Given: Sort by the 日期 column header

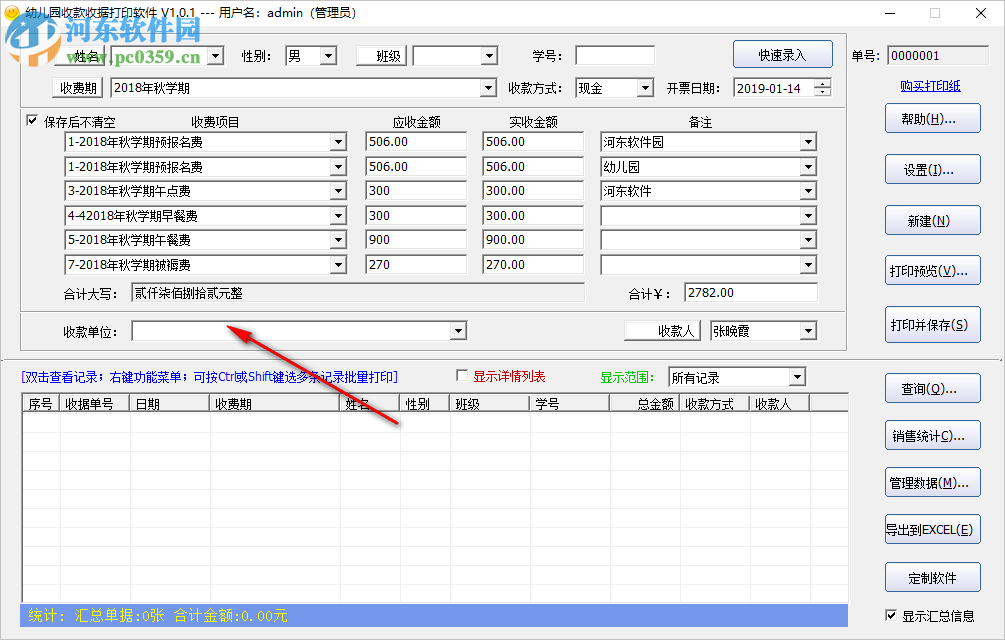Looking at the screenshot, I should click(170, 404).
